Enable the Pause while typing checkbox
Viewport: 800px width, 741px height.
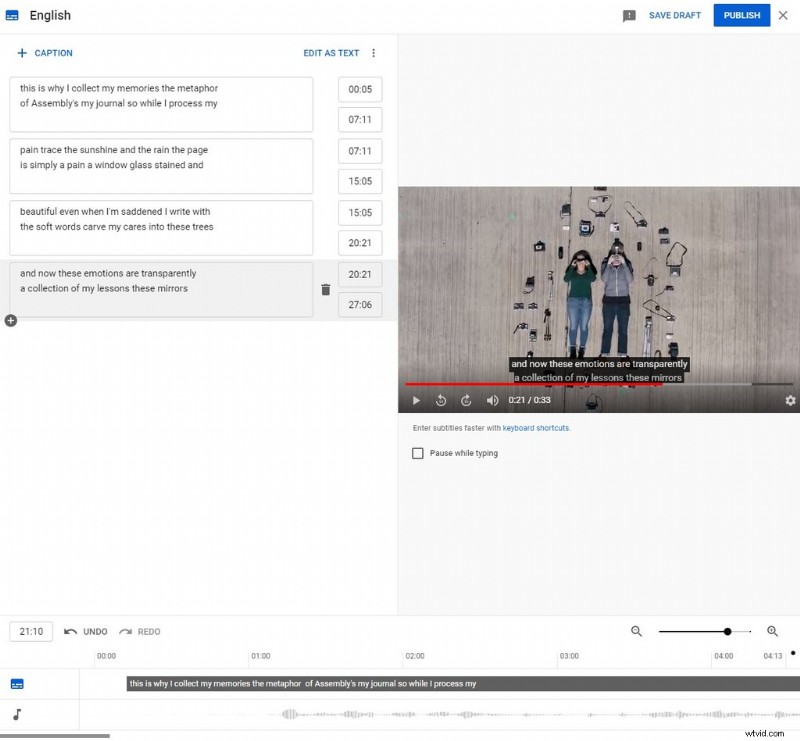point(417,453)
